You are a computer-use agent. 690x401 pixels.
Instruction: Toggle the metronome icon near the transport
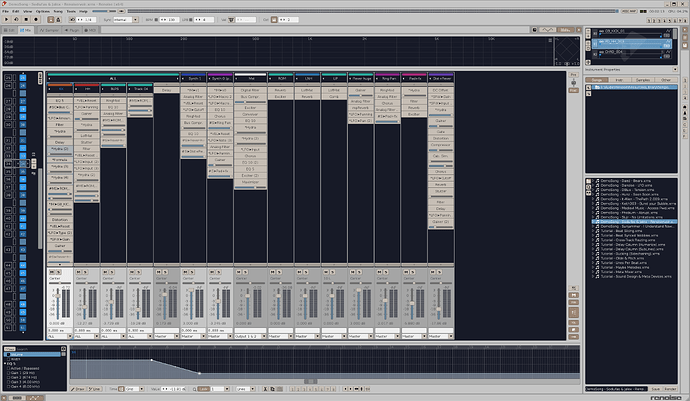58,19
